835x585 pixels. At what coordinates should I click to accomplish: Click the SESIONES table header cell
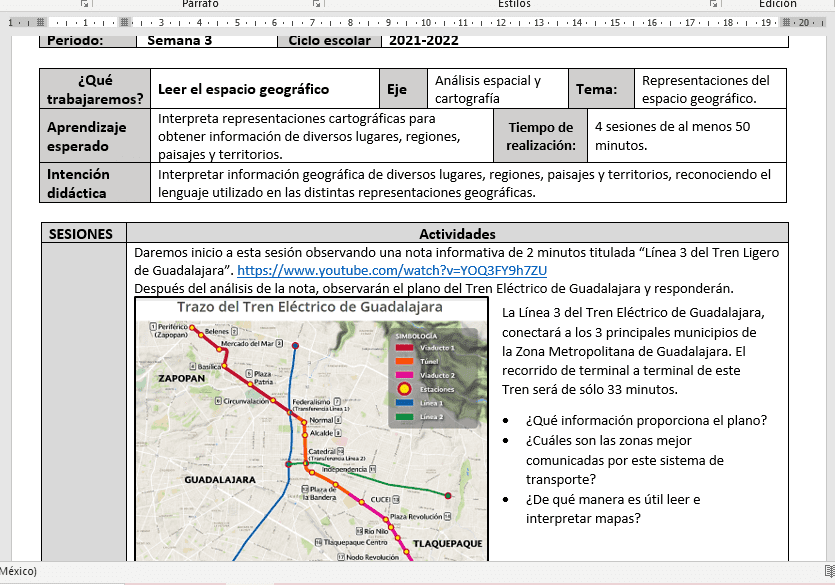click(x=82, y=233)
